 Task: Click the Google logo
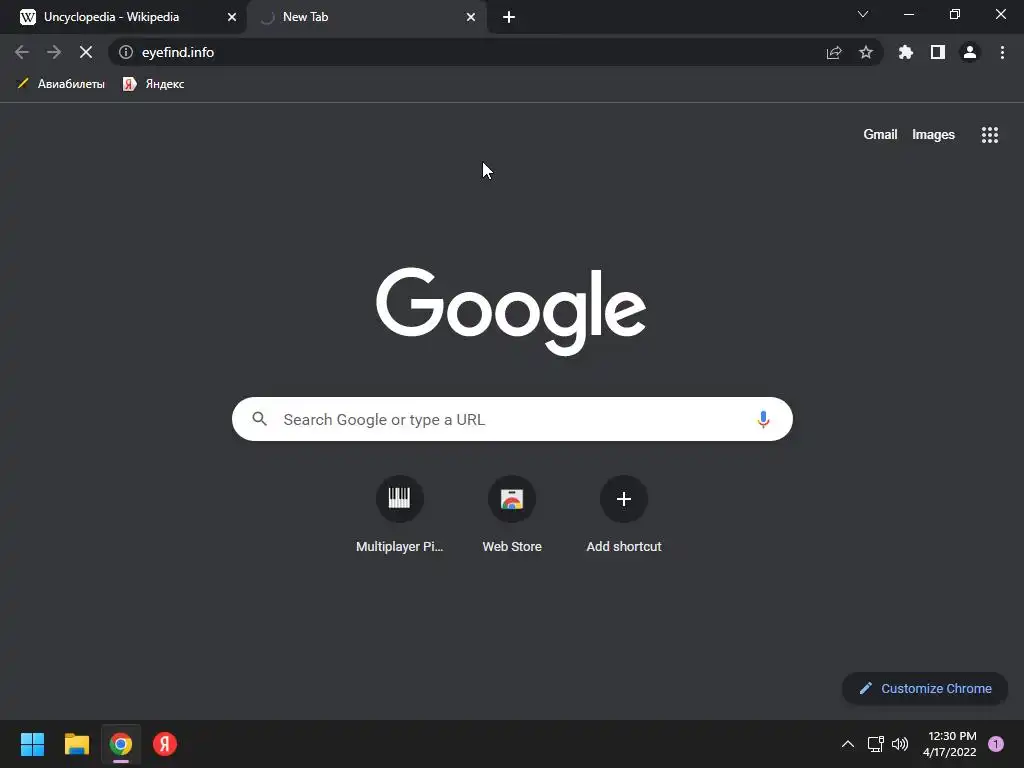click(x=511, y=312)
